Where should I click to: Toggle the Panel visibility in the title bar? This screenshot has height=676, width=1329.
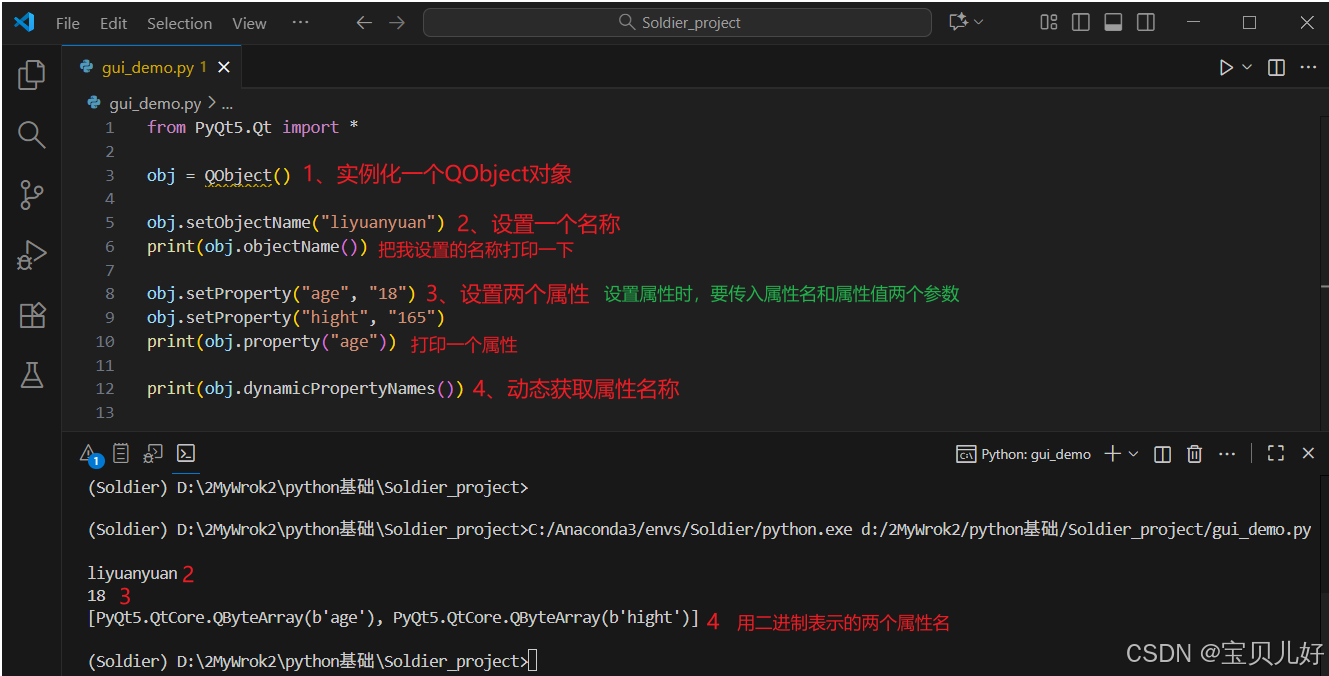click(x=1113, y=22)
